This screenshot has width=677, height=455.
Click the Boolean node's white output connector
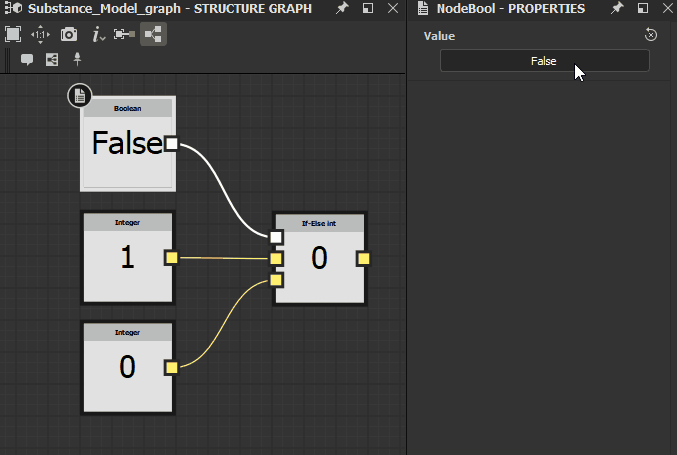[x=171, y=144]
